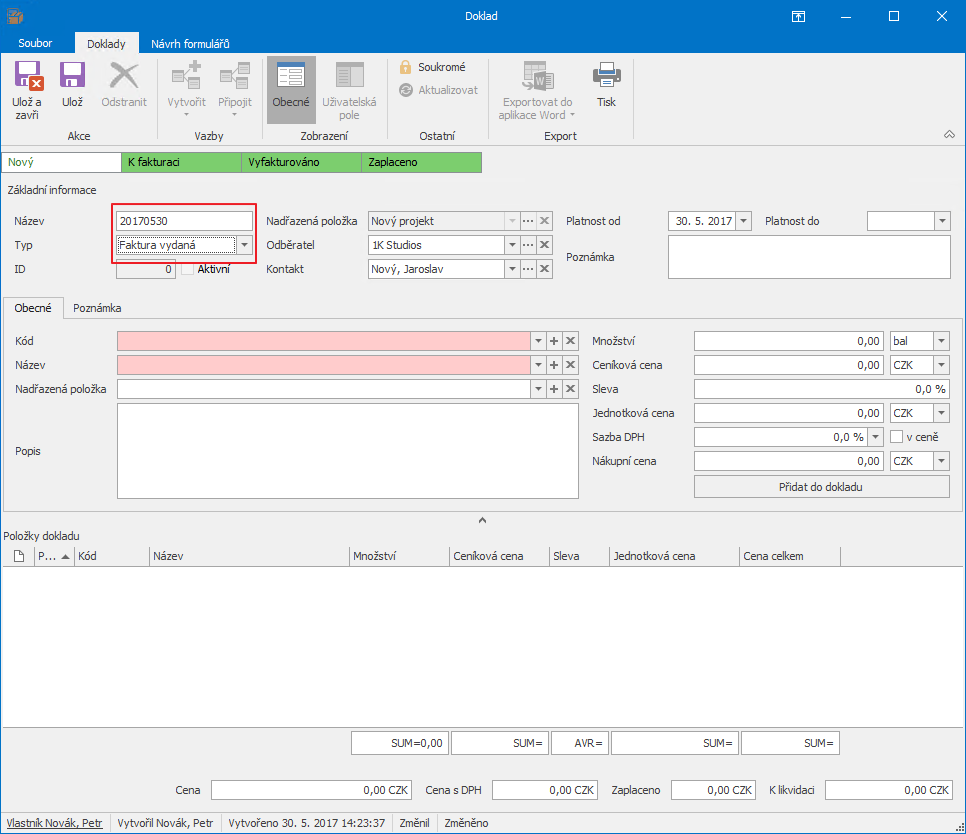Sort by the Množství column header

point(399,556)
